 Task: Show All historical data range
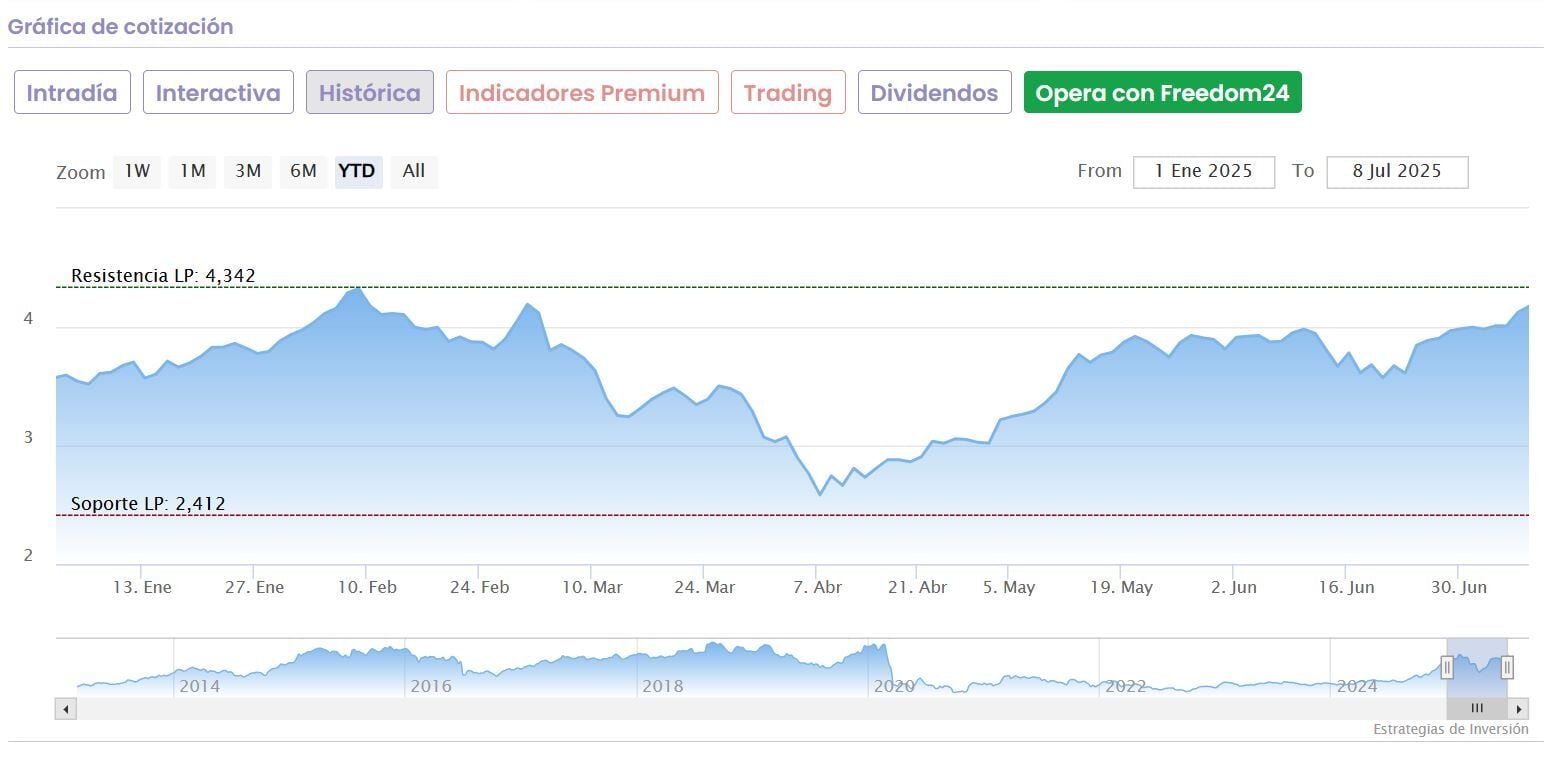pos(414,171)
